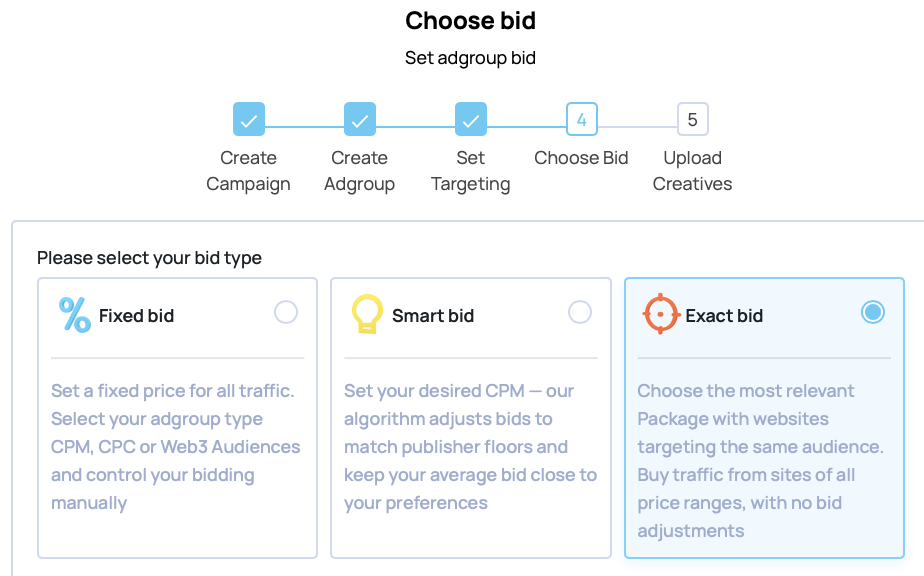This screenshot has height=576, width=924.
Task: Select the Fixed bid radio button
Action: (286, 313)
